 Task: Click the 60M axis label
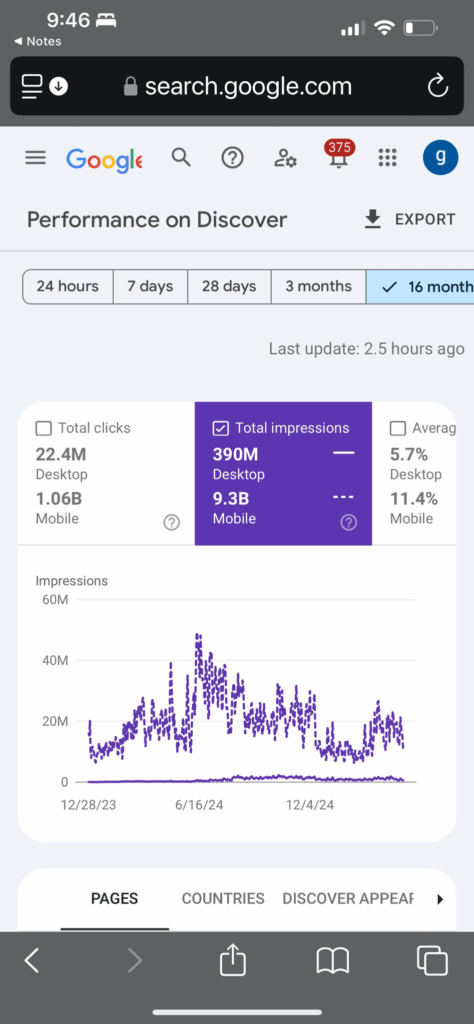(55, 600)
